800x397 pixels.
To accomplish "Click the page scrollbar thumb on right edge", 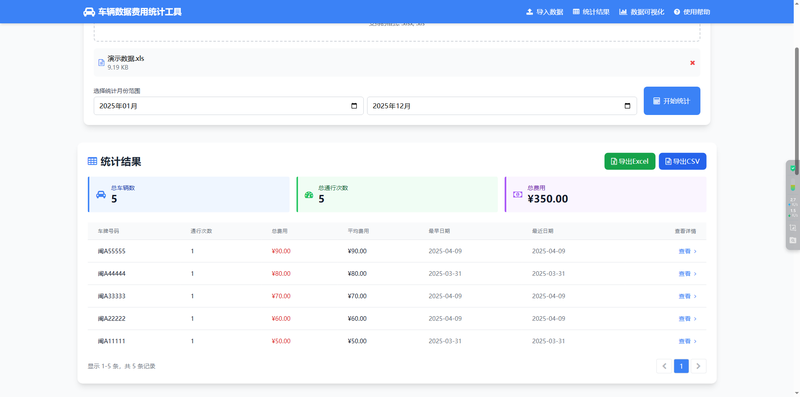I will (x=796, y=111).
